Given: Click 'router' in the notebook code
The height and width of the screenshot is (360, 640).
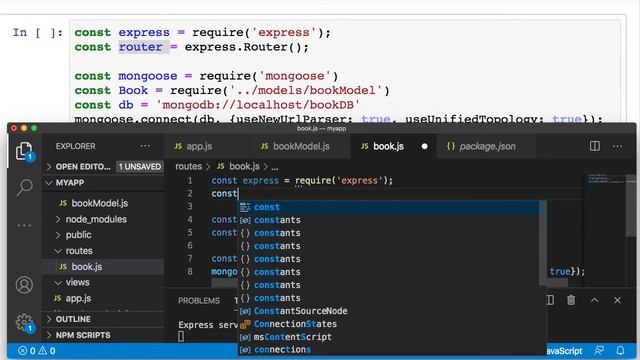Looking at the screenshot, I should pyautogui.click(x=140, y=47).
